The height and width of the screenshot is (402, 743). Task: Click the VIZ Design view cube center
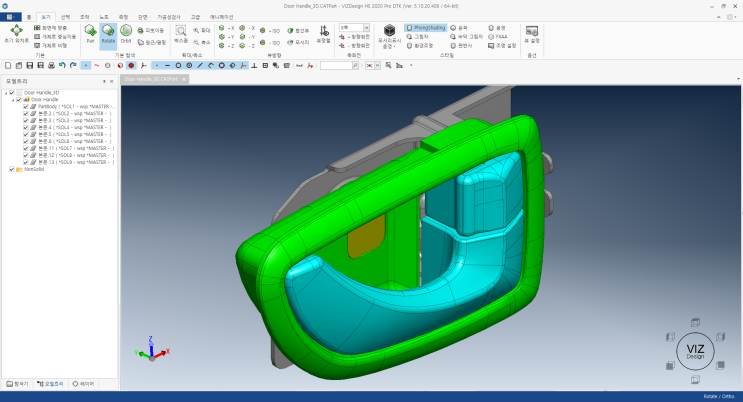tap(695, 351)
